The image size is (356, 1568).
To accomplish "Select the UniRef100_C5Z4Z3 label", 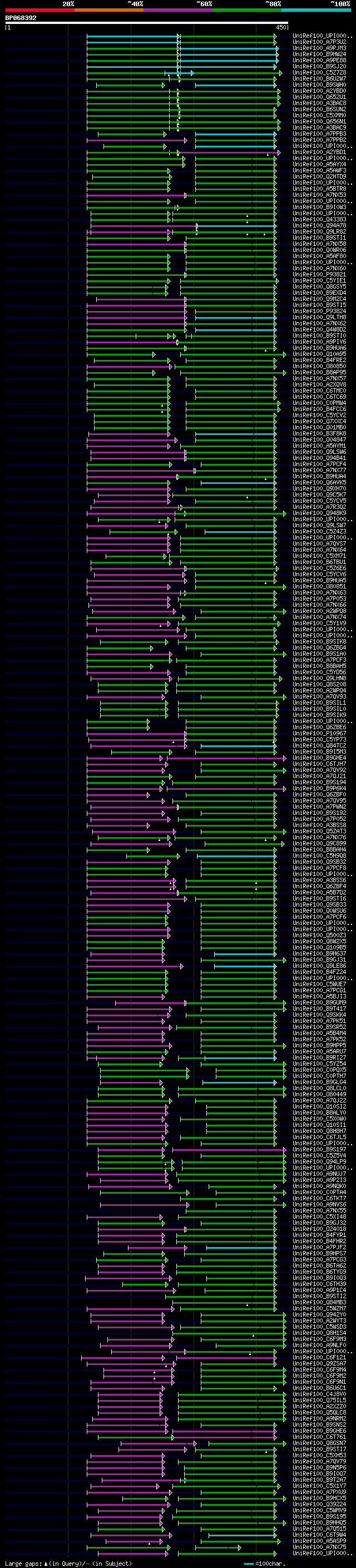I will [x=319, y=531].
